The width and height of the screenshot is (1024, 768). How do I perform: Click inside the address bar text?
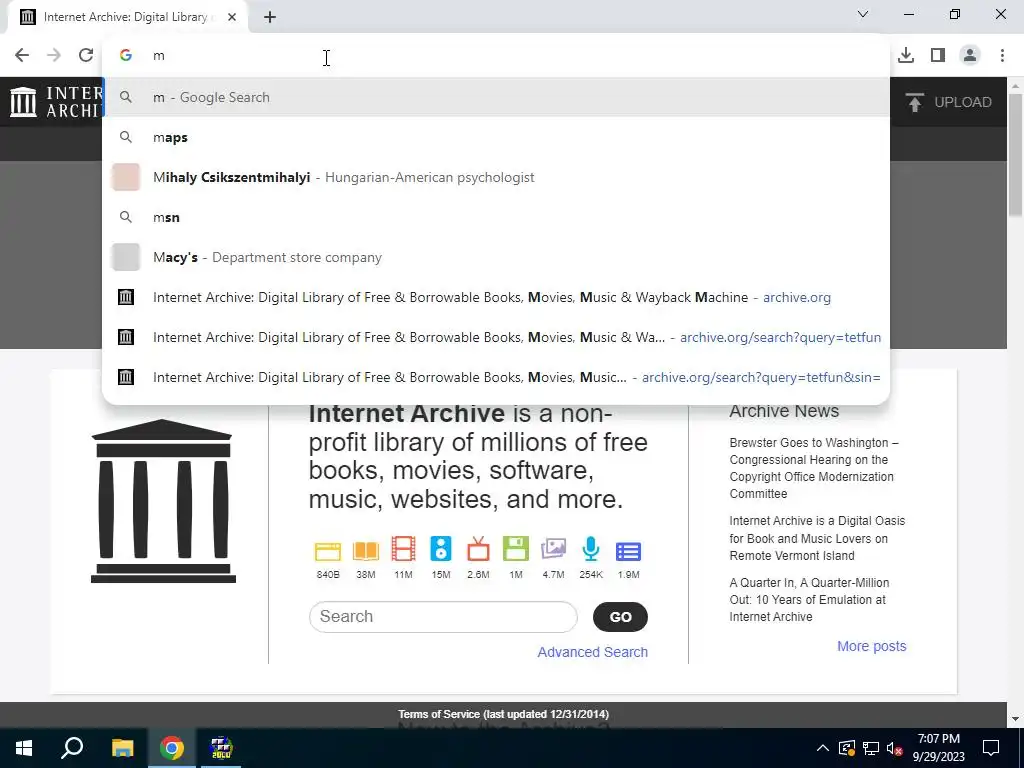496,56
